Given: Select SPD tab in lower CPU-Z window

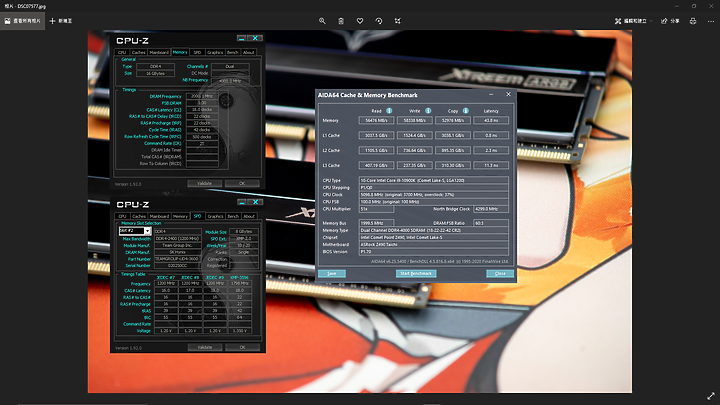Looking at the screenshot, I should (197, 216).
